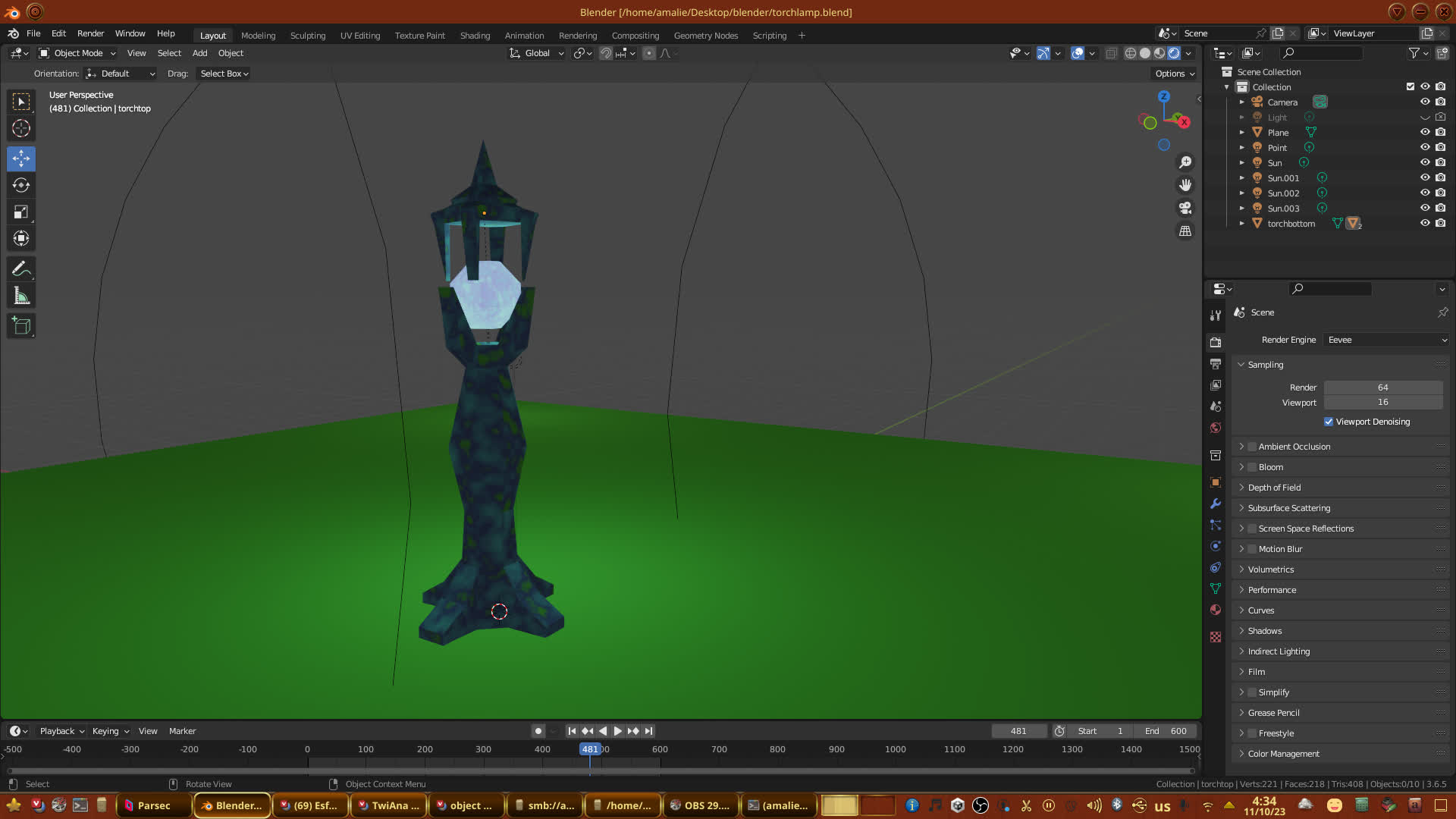Select the Scale tool
The image size is (1456, 819).
point(21,212)
